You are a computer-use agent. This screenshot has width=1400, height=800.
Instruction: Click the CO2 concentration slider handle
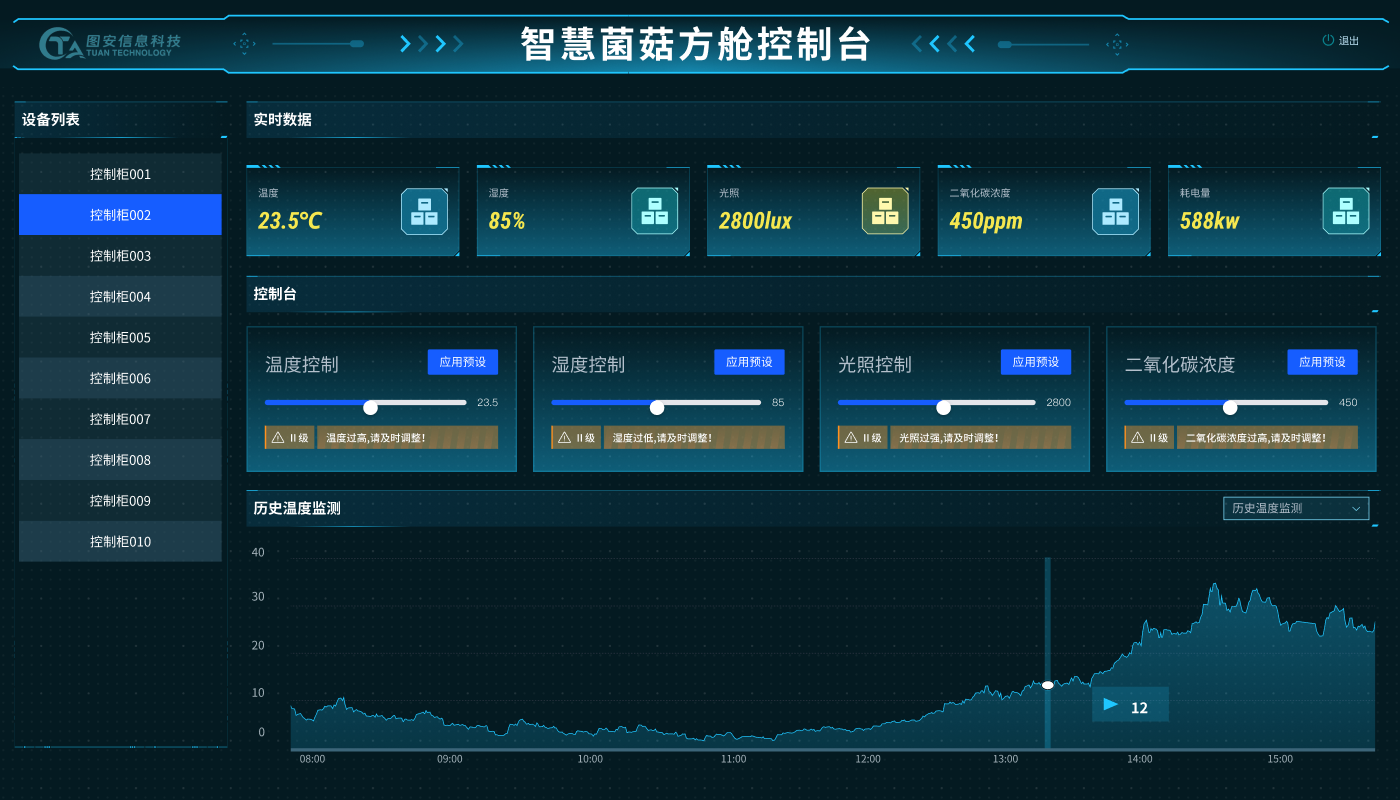point(1230,407)
